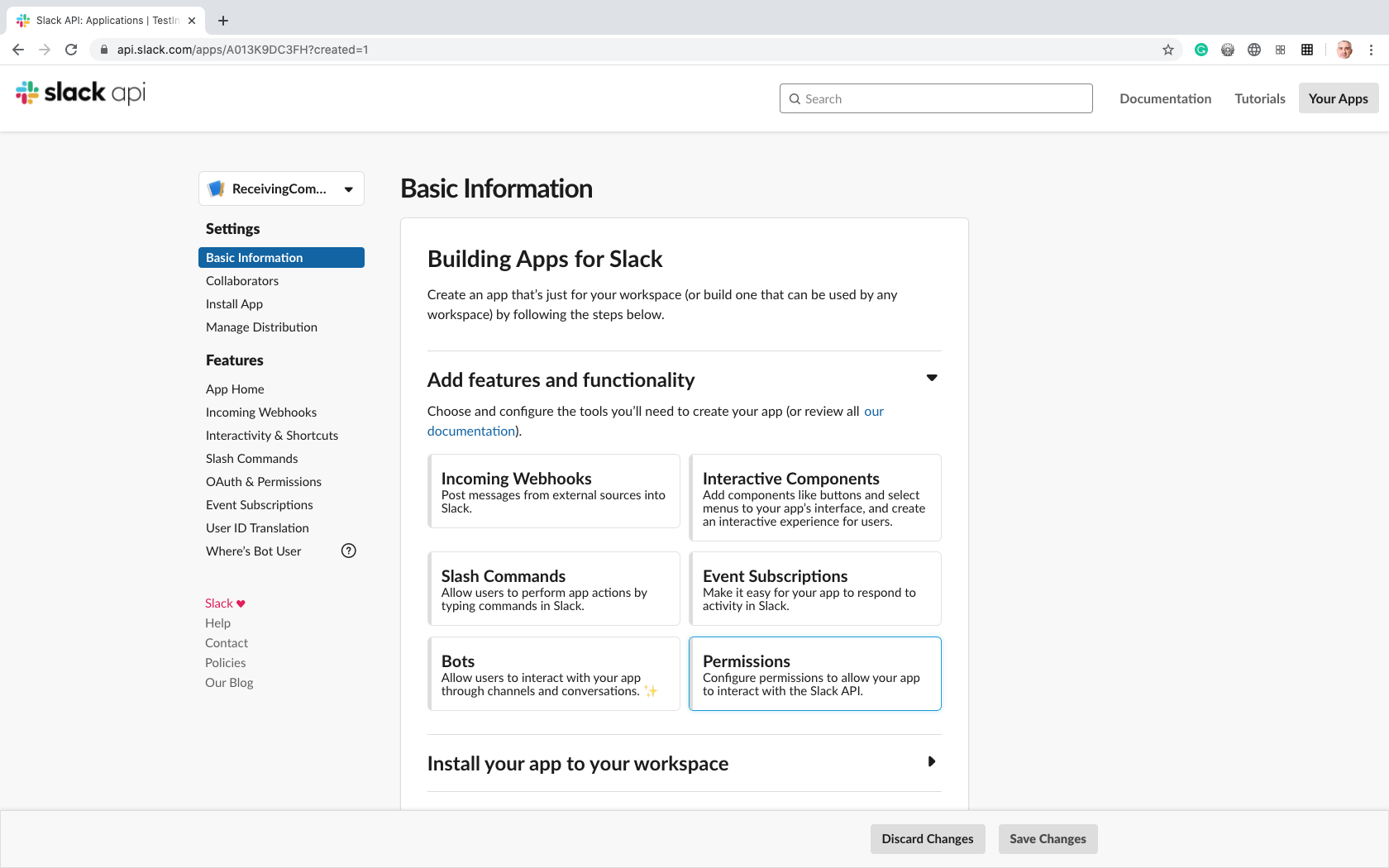Open the Contact footer link
Image resolution: width=1389 pixels, height=868 pixels.
227,643
